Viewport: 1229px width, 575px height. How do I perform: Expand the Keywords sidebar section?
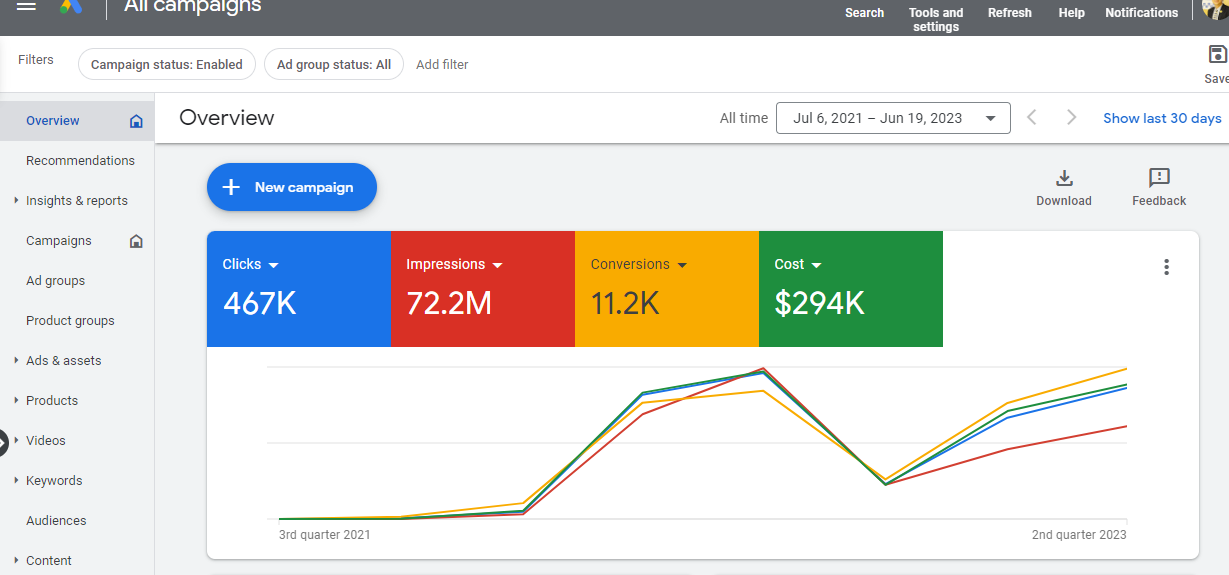click(17, 481)
